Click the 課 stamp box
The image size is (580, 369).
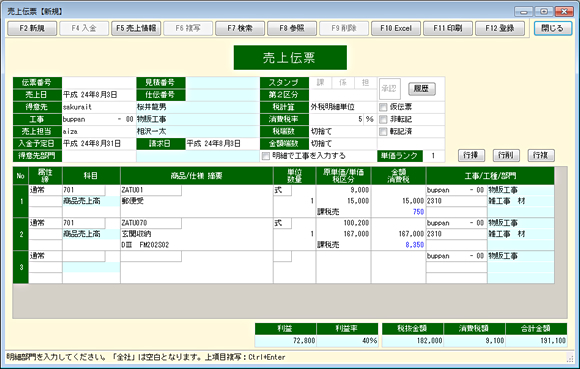coord(320,82)
